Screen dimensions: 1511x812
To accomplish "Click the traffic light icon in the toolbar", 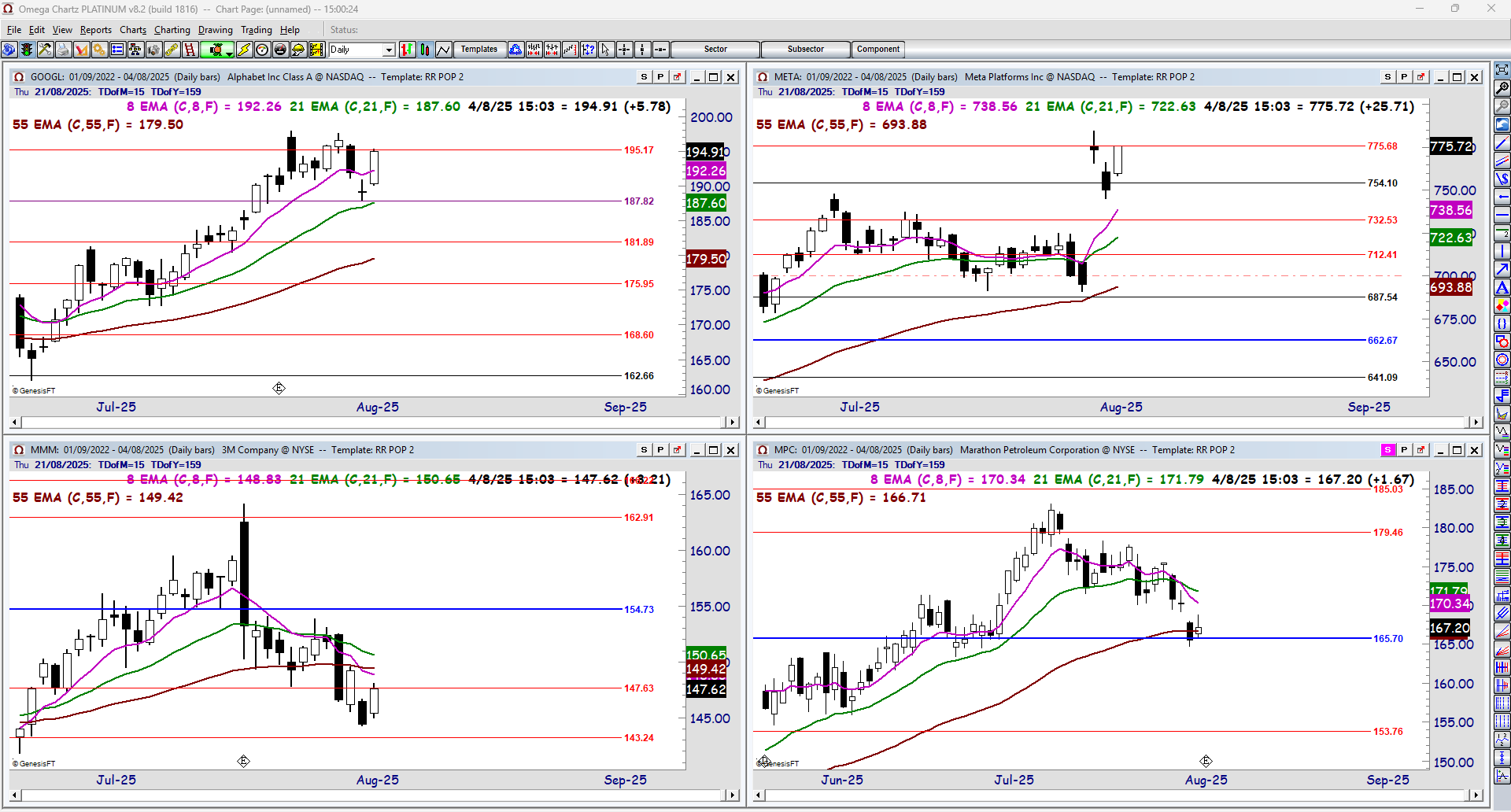I will [27, 50].
